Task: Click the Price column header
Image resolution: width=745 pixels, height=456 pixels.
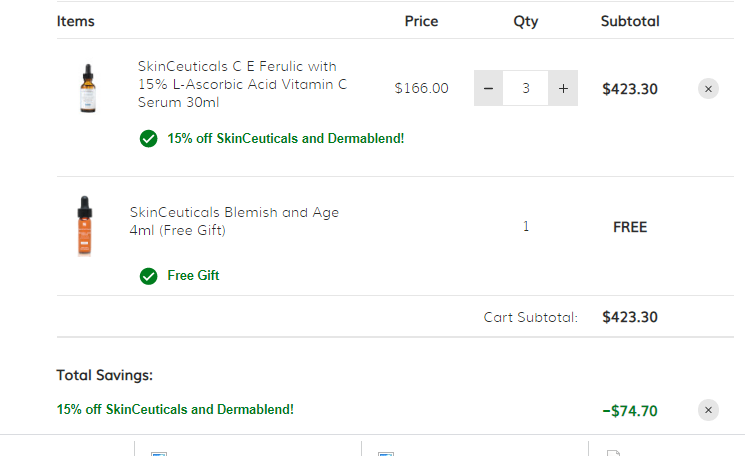Action: (421, 21)
